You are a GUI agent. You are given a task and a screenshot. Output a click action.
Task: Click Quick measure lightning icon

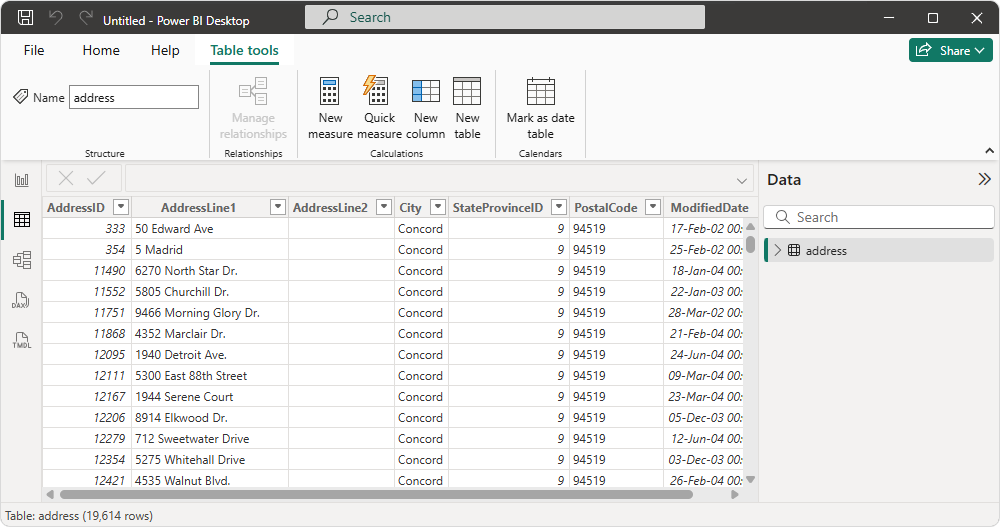[376, 90]
